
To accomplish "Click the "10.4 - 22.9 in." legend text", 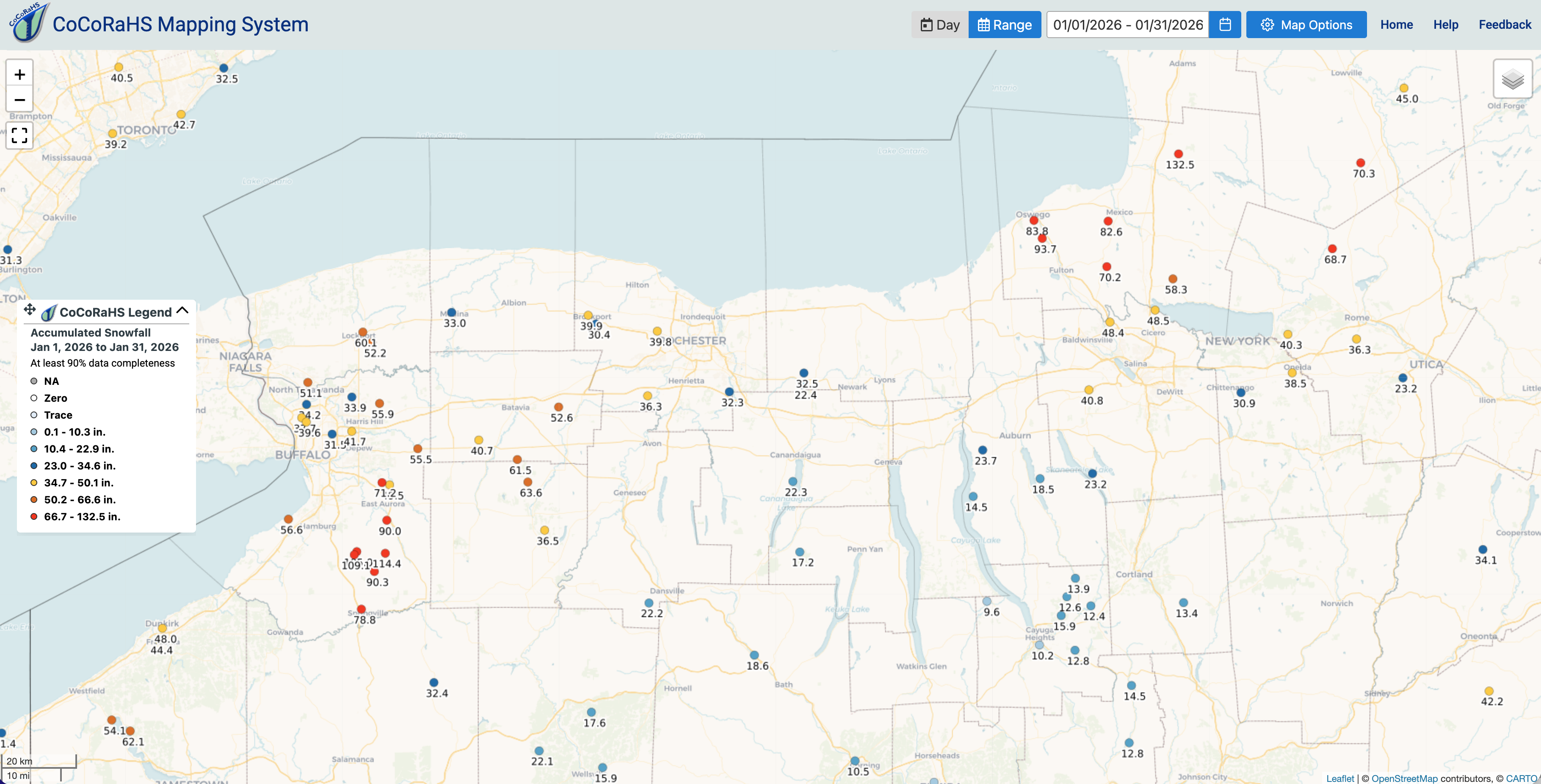I will coord(79,448).
